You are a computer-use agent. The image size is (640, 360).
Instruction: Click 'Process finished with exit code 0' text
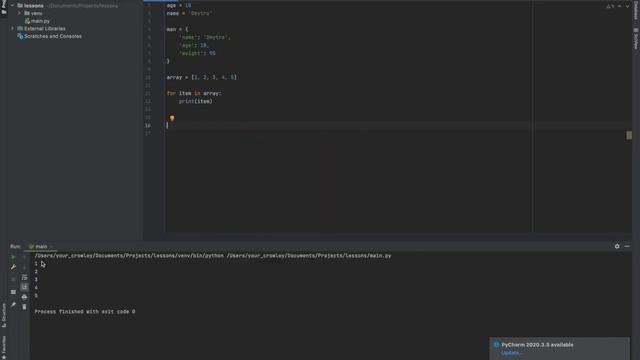(84, 311)
